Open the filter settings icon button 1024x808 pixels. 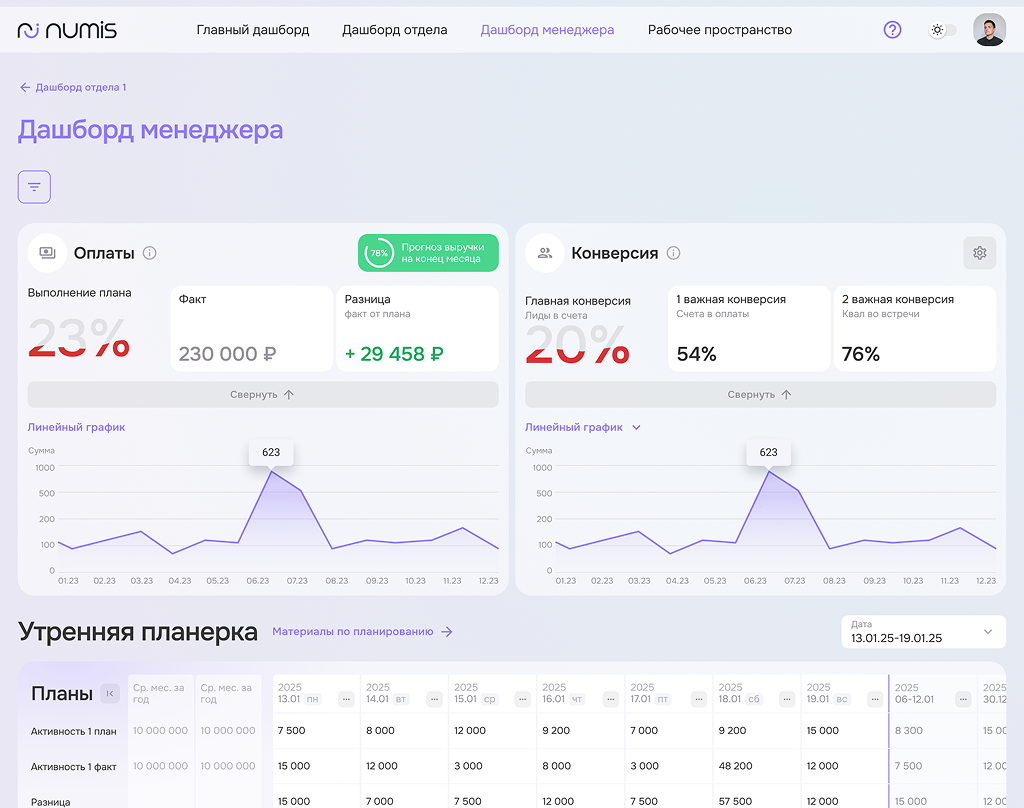(34, 187)
